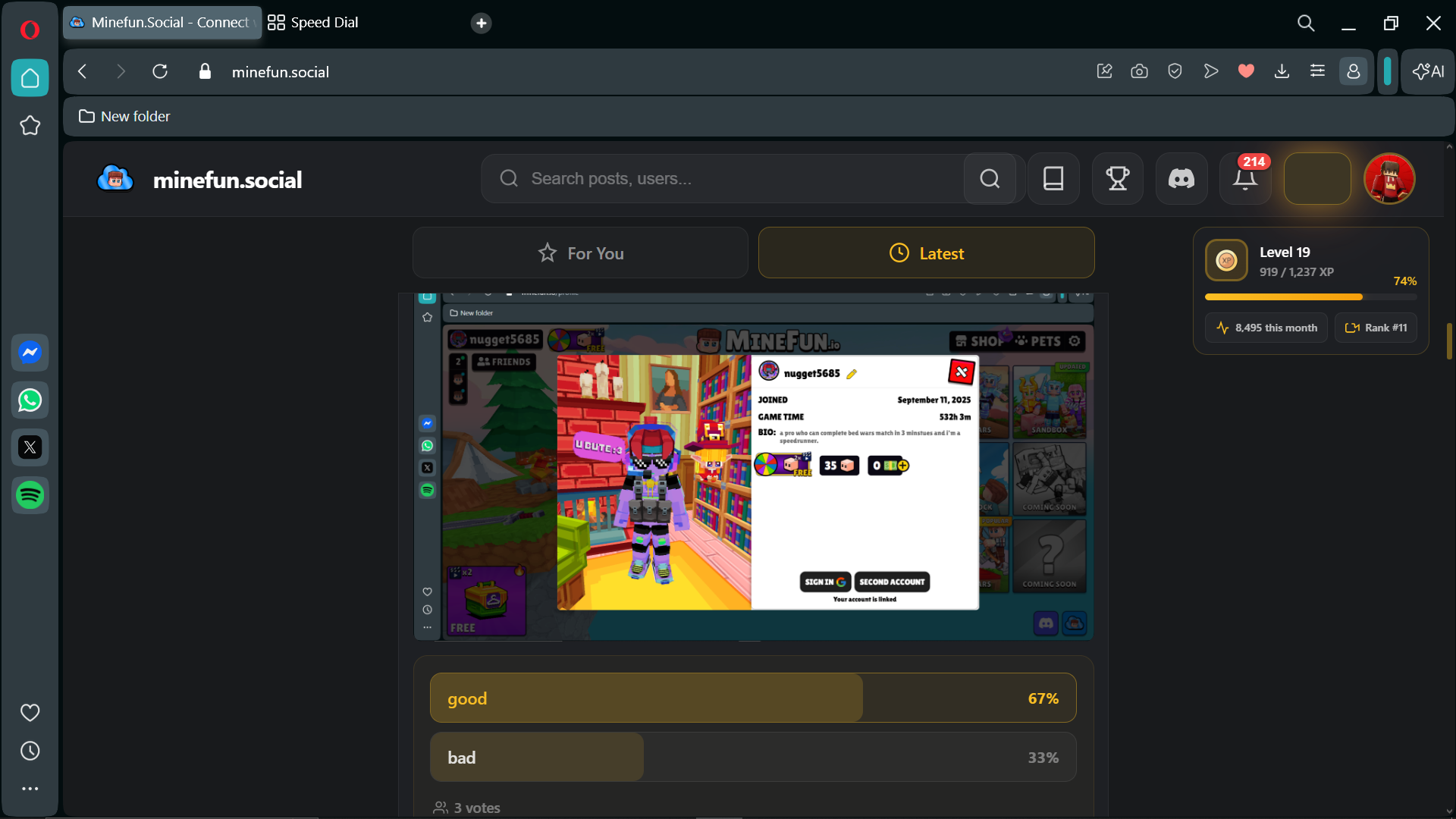Image resolution: width=1456 pixels, height=819 pixels.
Task: Open notifications bell with 214 badge
Action: [x=1244, y=179]
